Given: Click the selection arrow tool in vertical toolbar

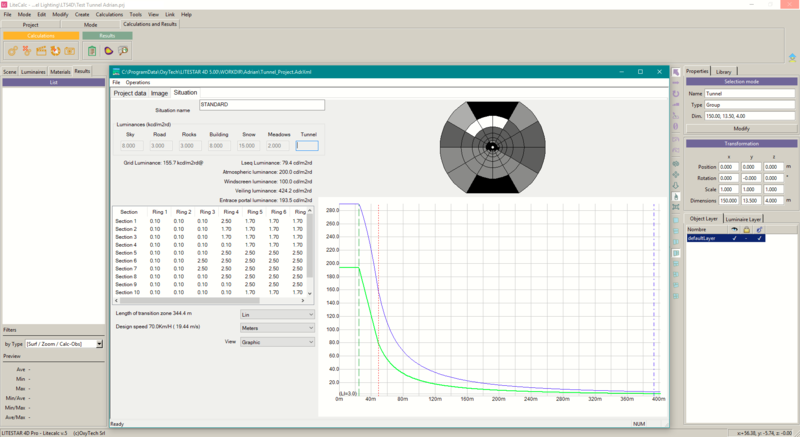Looking at the screenshot, I should 676,72.
